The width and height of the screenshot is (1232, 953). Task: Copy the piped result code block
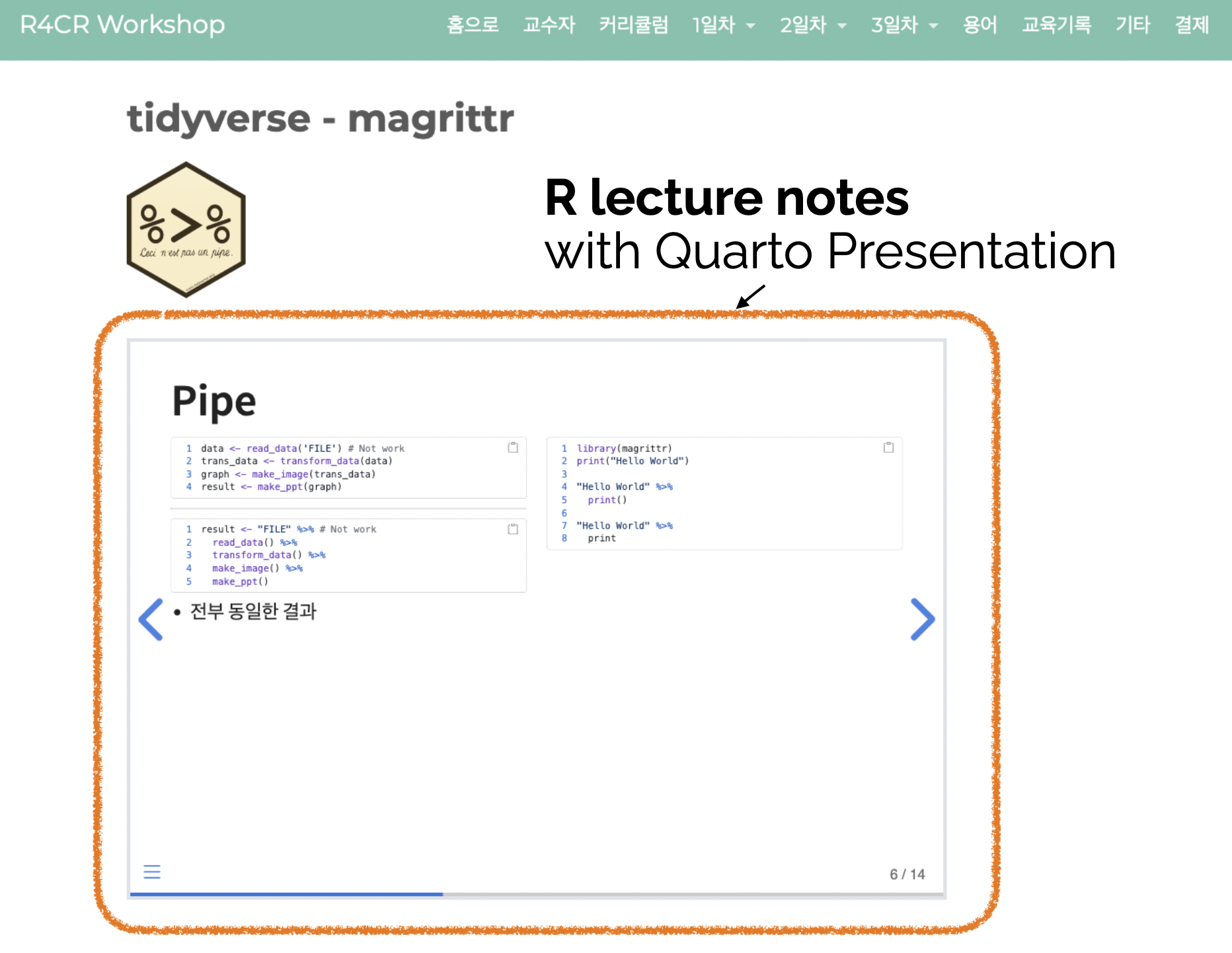pos(513,529)
